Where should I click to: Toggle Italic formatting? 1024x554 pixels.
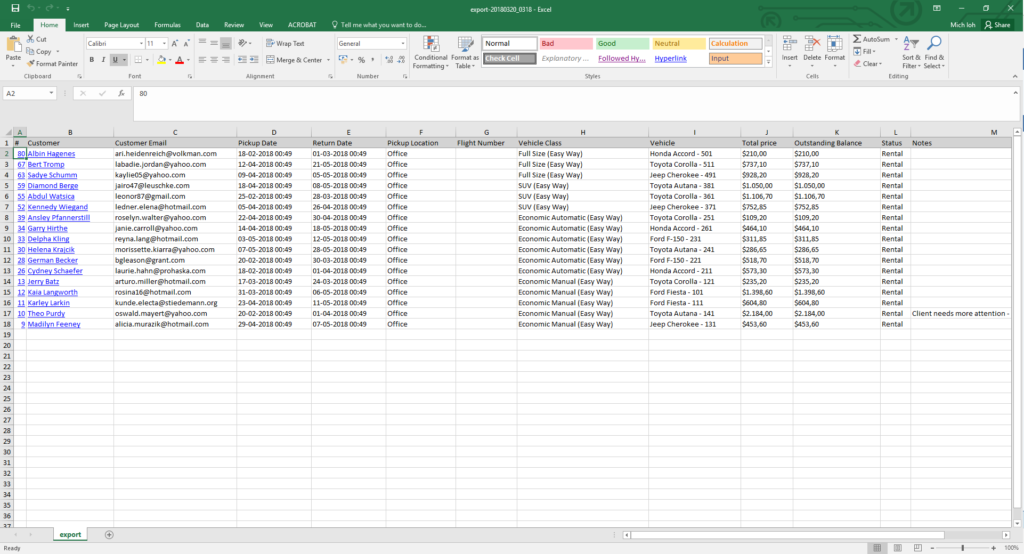103,60
